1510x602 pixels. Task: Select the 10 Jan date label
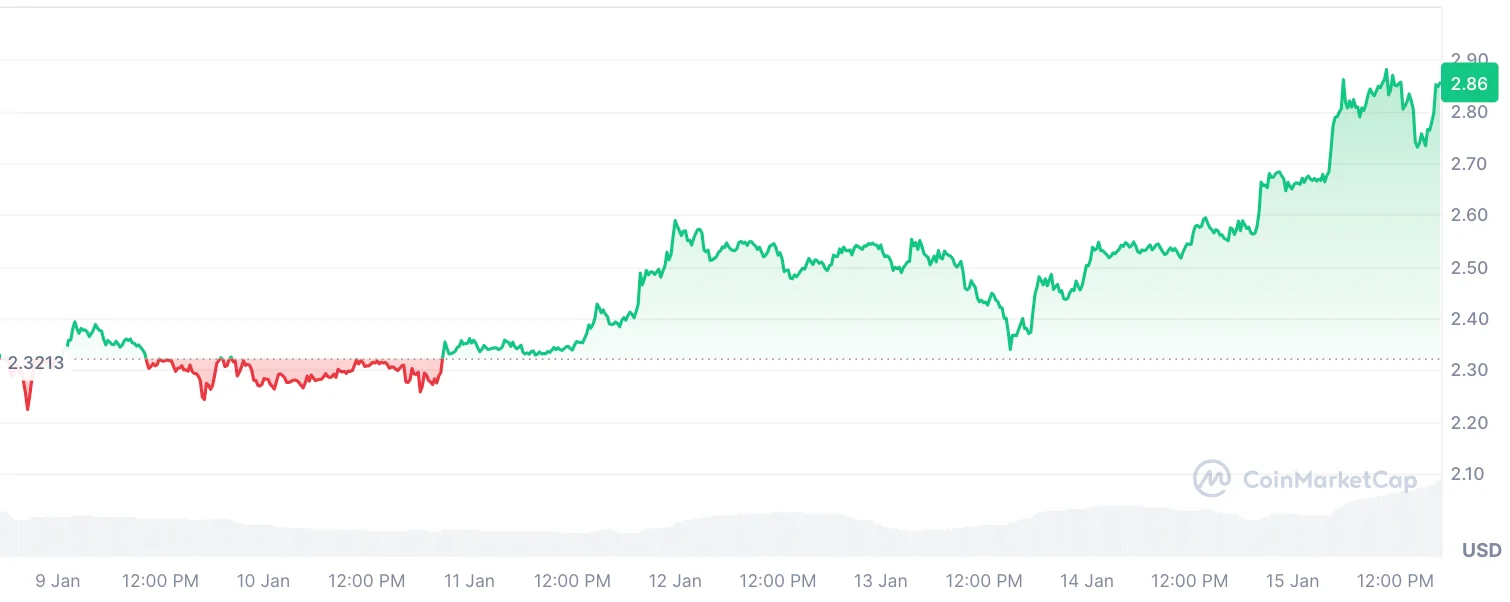[x=264, y=581]
